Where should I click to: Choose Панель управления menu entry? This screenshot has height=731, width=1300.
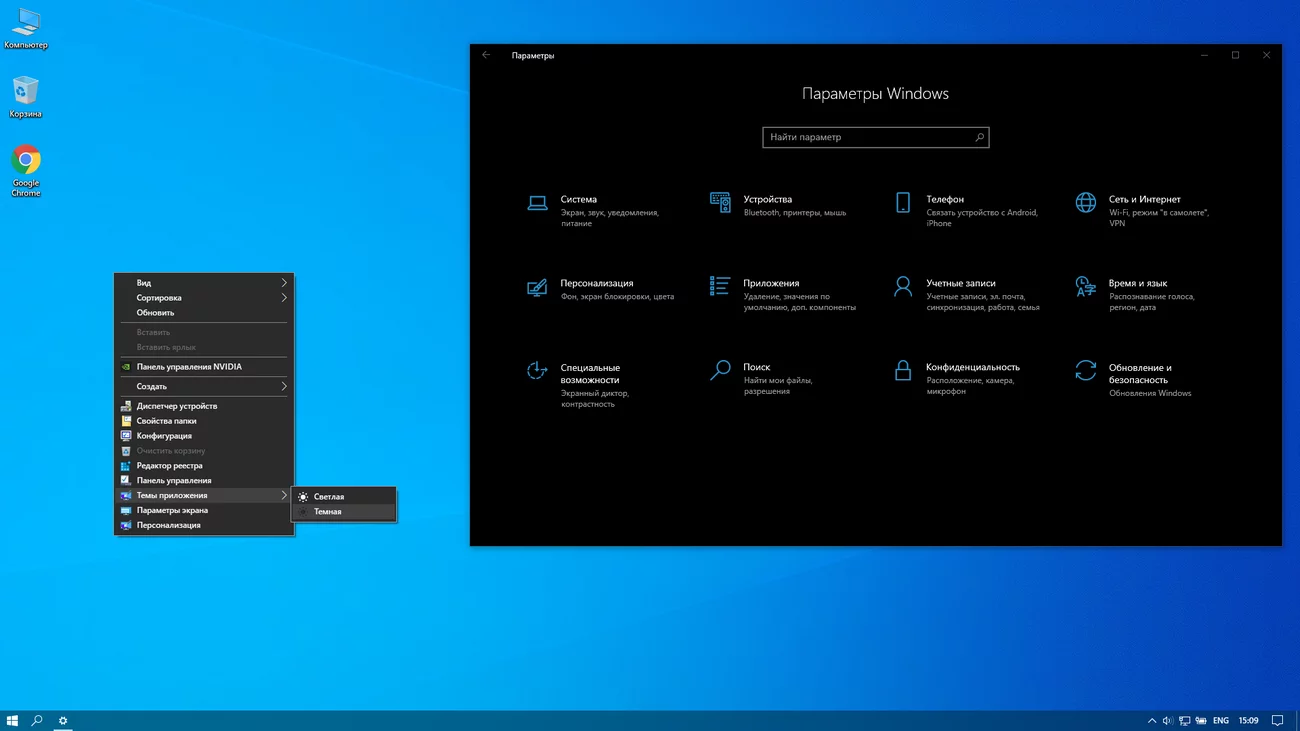tap(204, 481)
